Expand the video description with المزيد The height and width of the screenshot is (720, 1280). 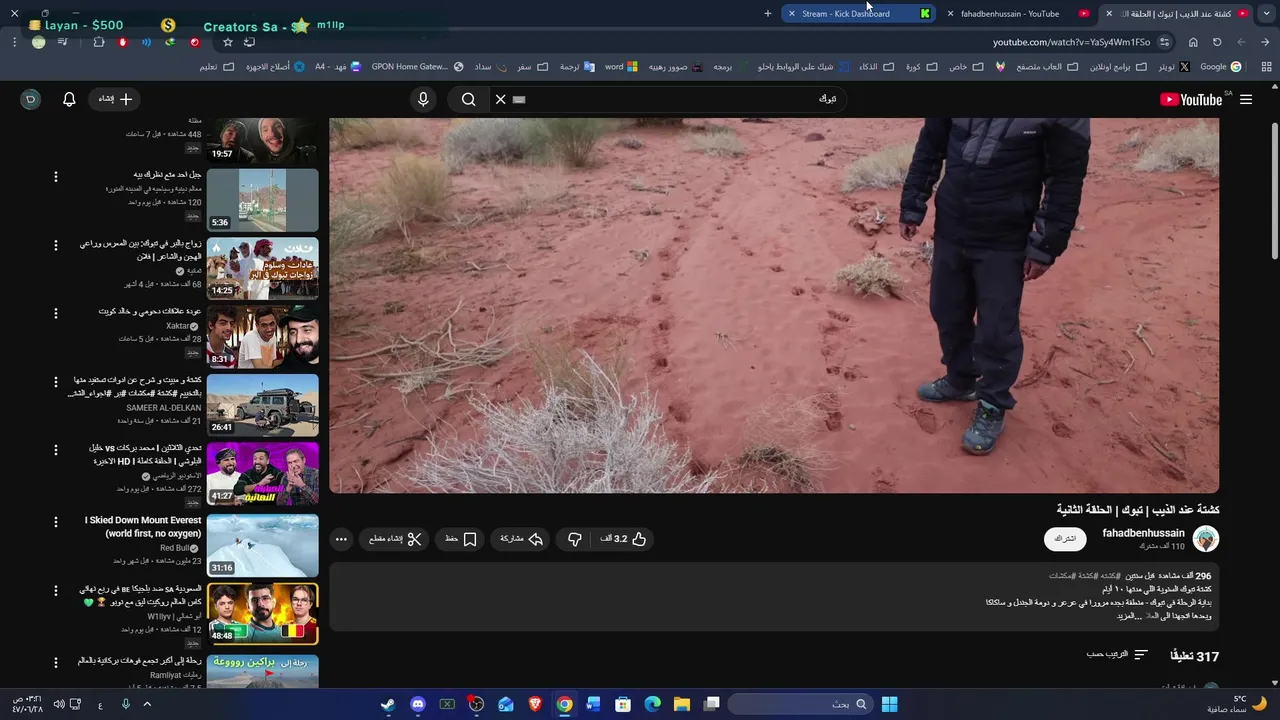1128,616
